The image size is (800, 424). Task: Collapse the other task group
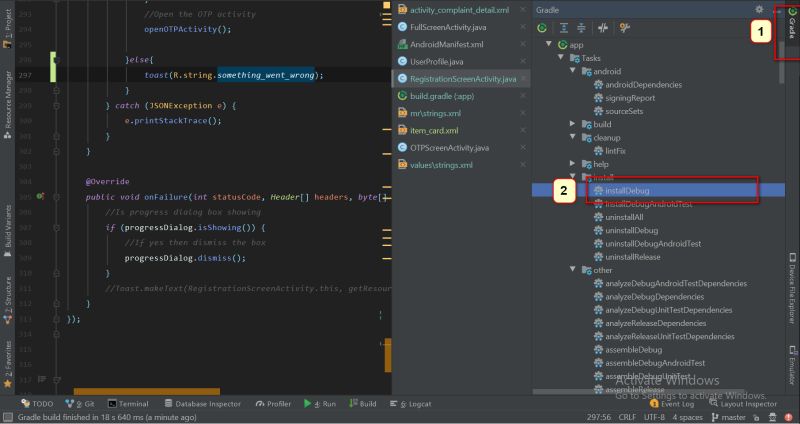click(x=572, y=269)
